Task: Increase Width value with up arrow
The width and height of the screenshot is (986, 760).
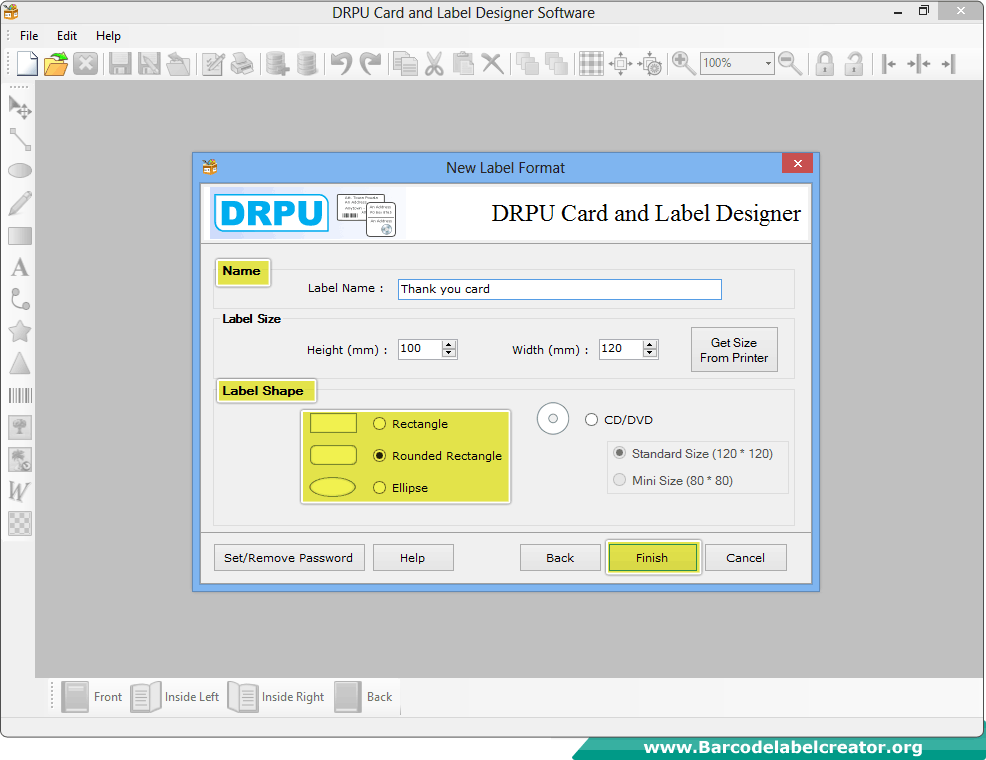Action: [650, 344]
